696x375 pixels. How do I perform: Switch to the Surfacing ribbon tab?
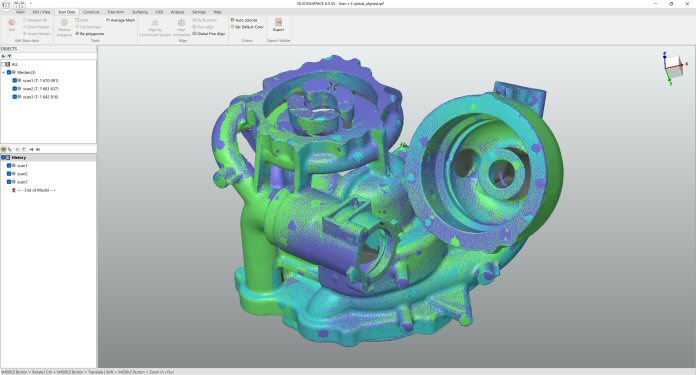click(x=140, y=12)
